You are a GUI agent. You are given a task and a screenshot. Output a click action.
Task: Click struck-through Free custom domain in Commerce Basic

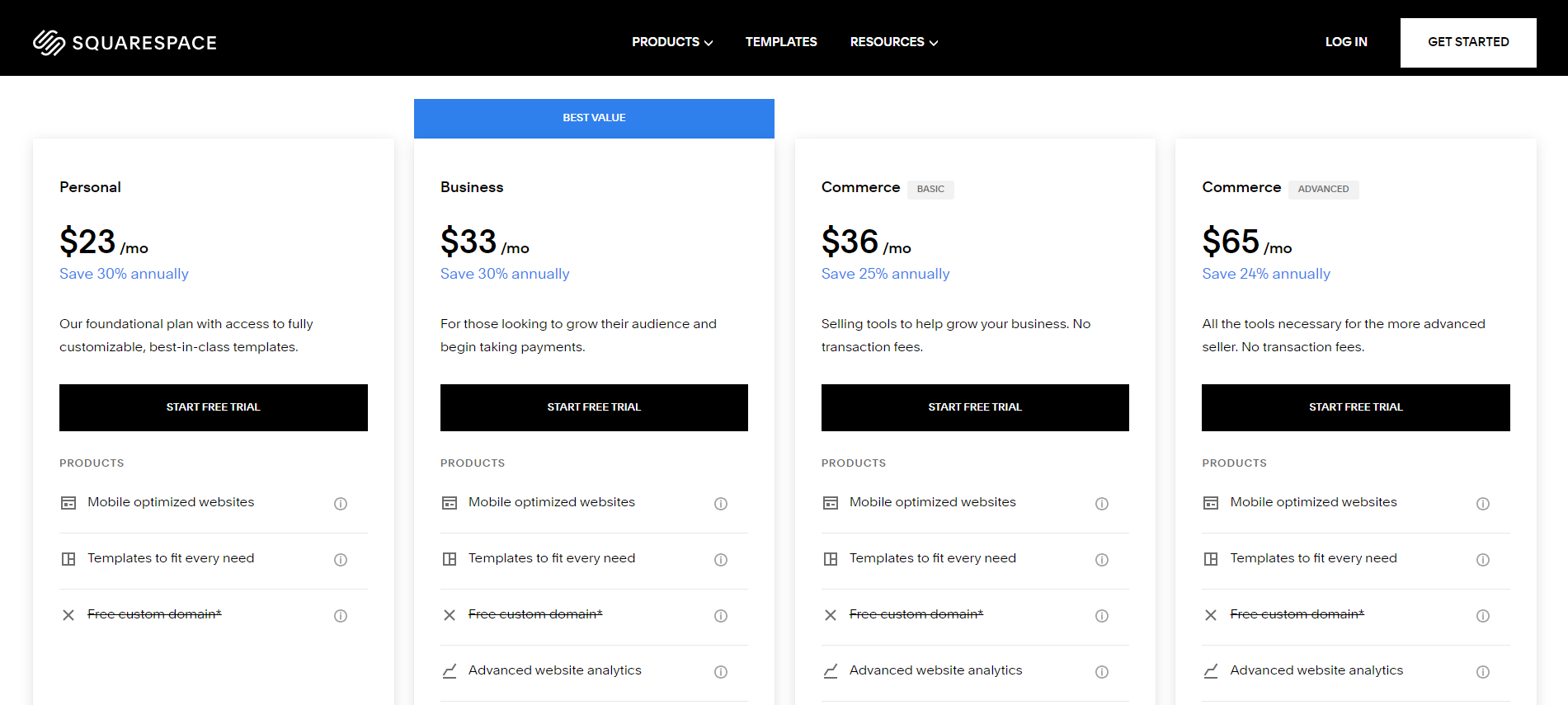click(916, 614)
